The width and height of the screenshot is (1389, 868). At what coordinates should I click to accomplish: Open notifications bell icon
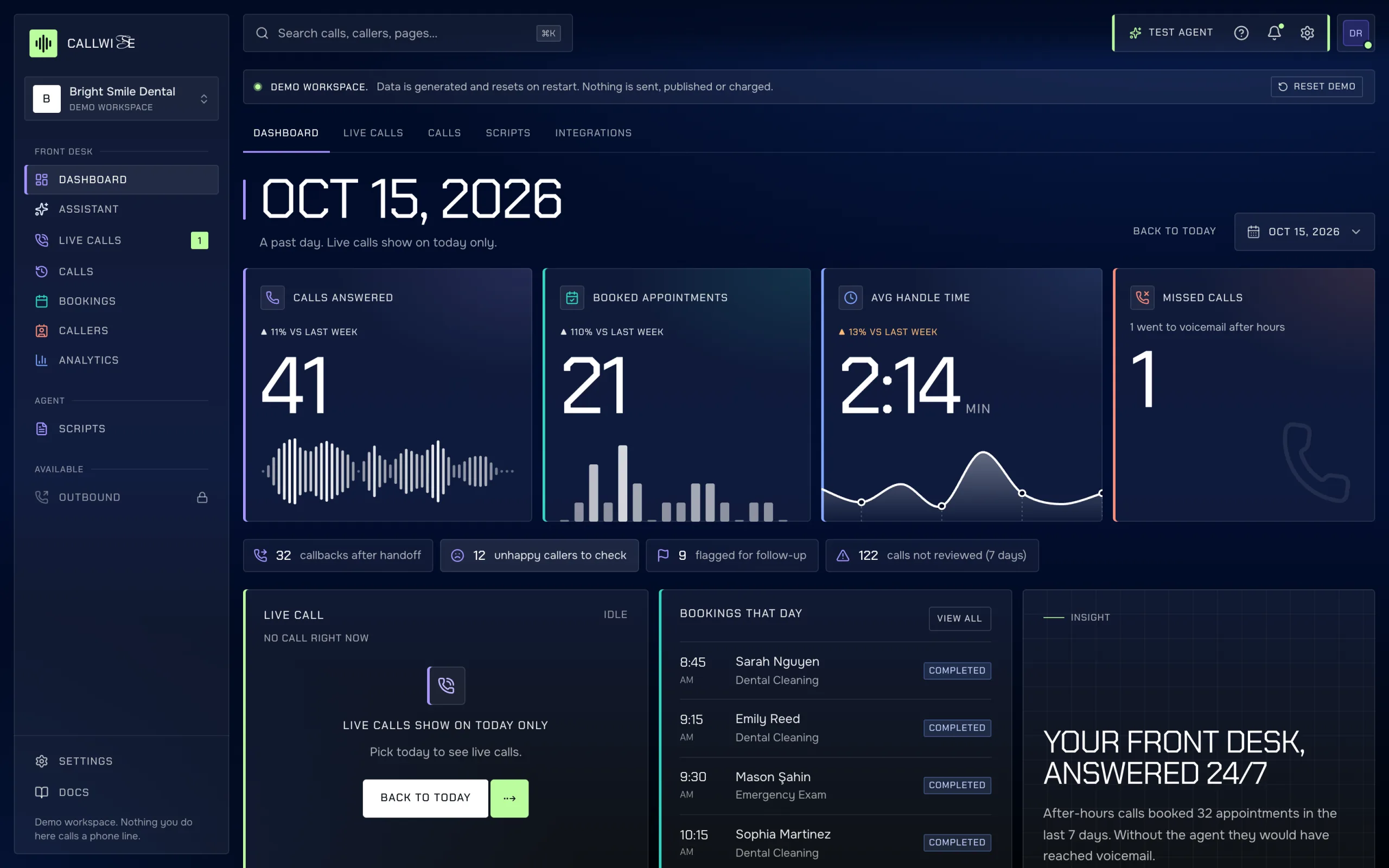[x=1274, y=33]
